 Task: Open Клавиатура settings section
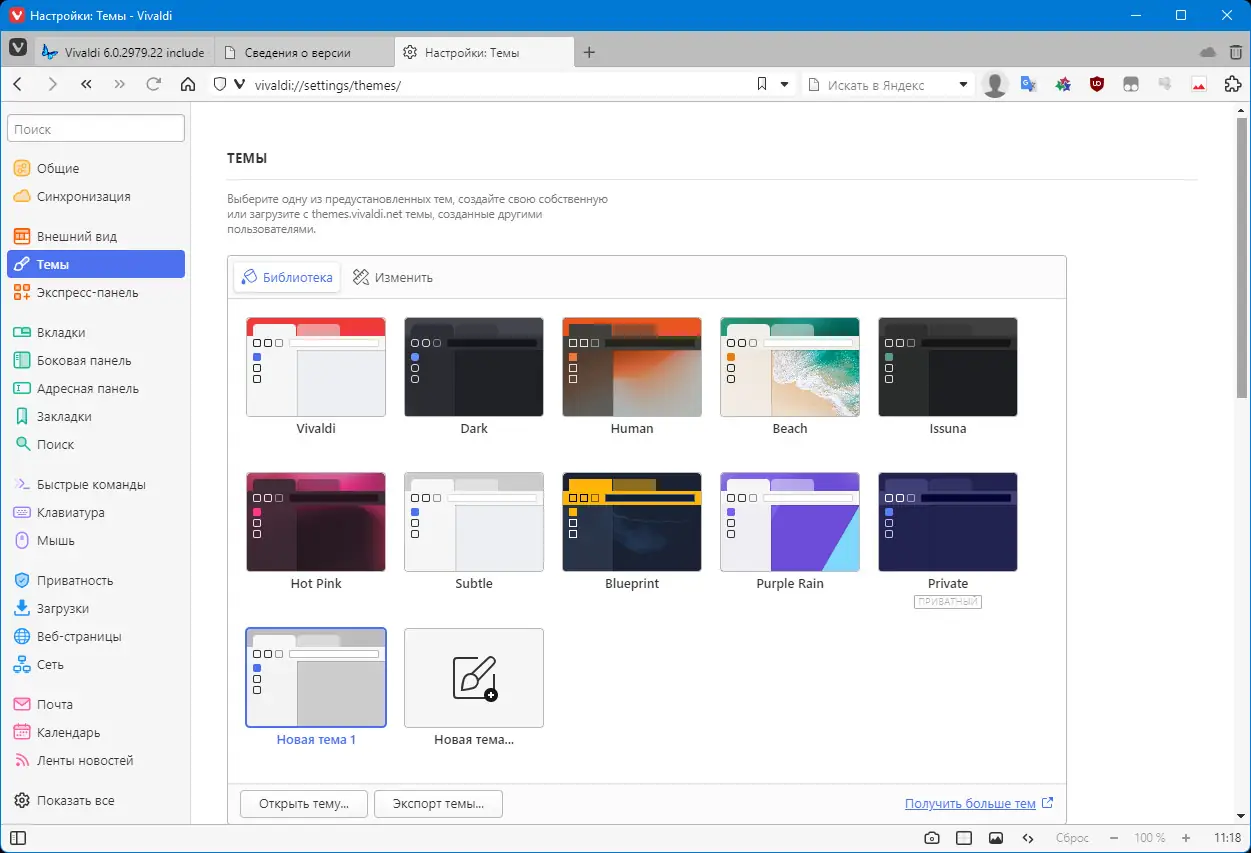click(96, 512)
